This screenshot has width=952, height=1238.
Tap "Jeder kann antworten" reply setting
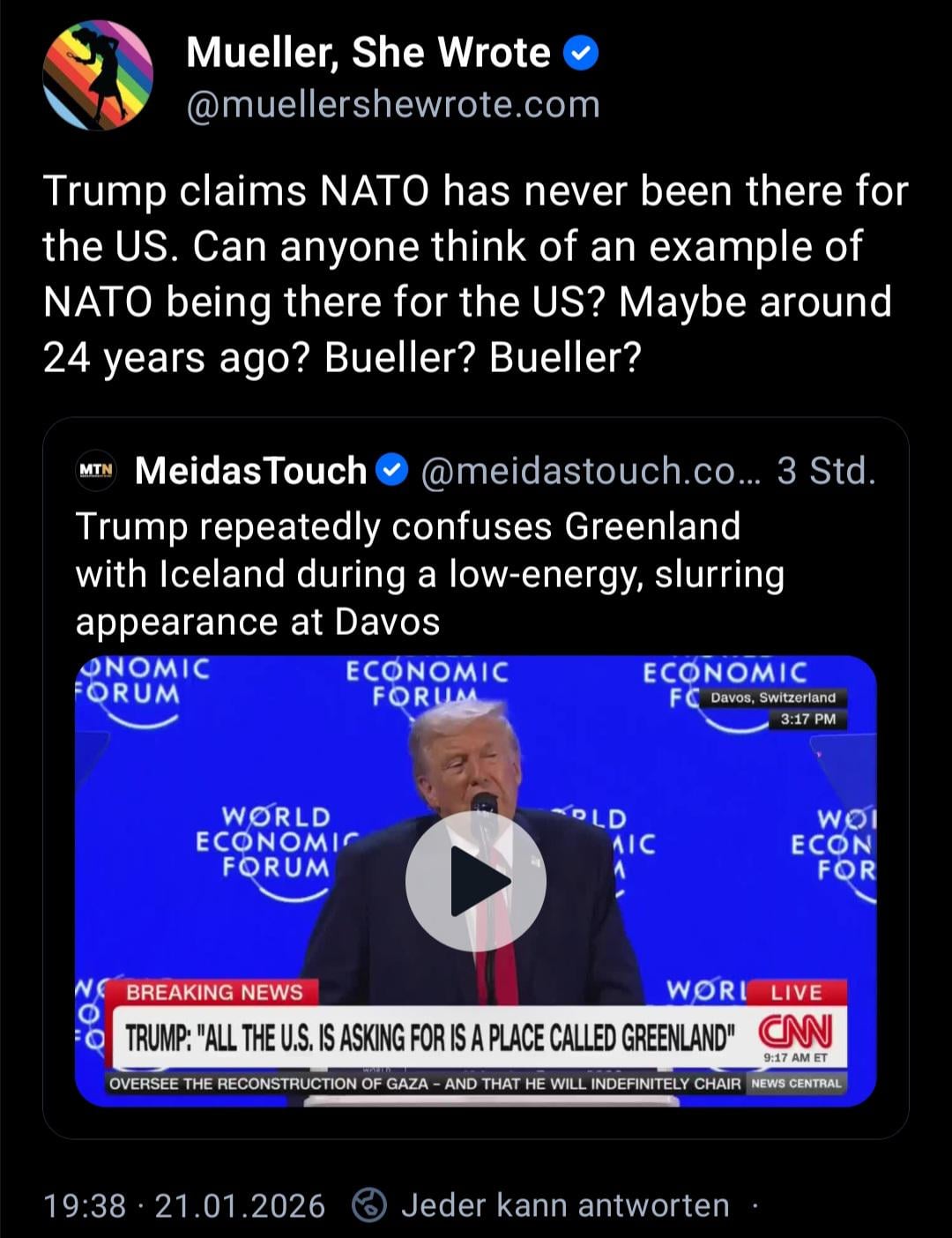(x=564, y=1204)
